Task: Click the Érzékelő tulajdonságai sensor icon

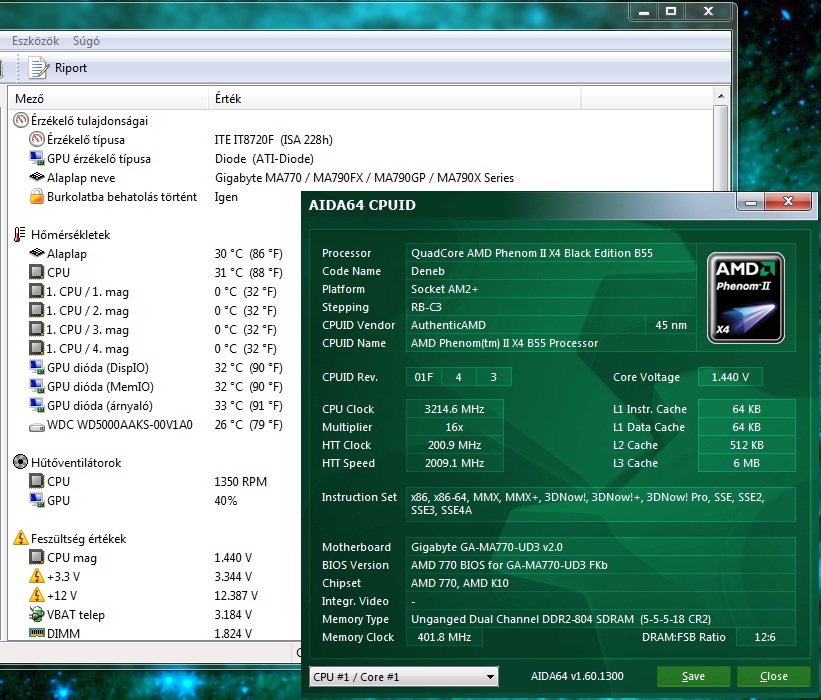Action: click(x=20, y=120)
